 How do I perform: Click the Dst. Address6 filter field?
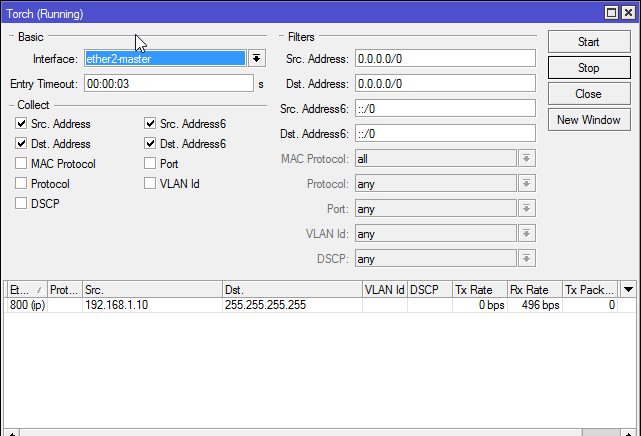coord(445,134)
